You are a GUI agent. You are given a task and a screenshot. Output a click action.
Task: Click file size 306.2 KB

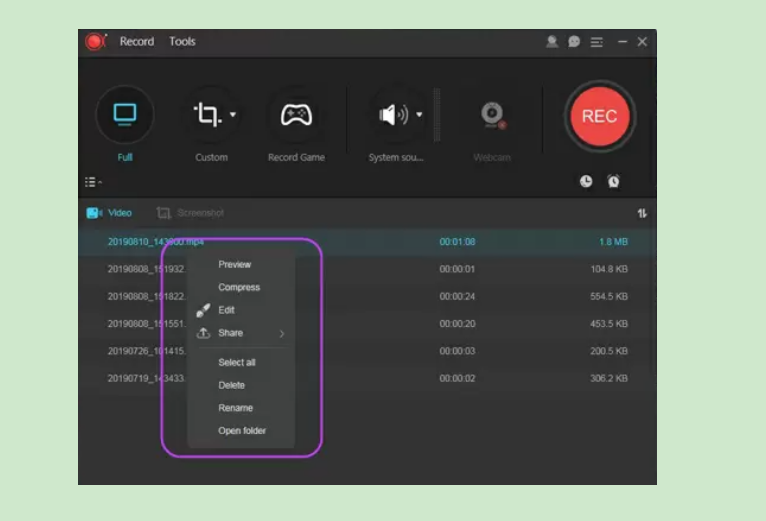[609, 379]
